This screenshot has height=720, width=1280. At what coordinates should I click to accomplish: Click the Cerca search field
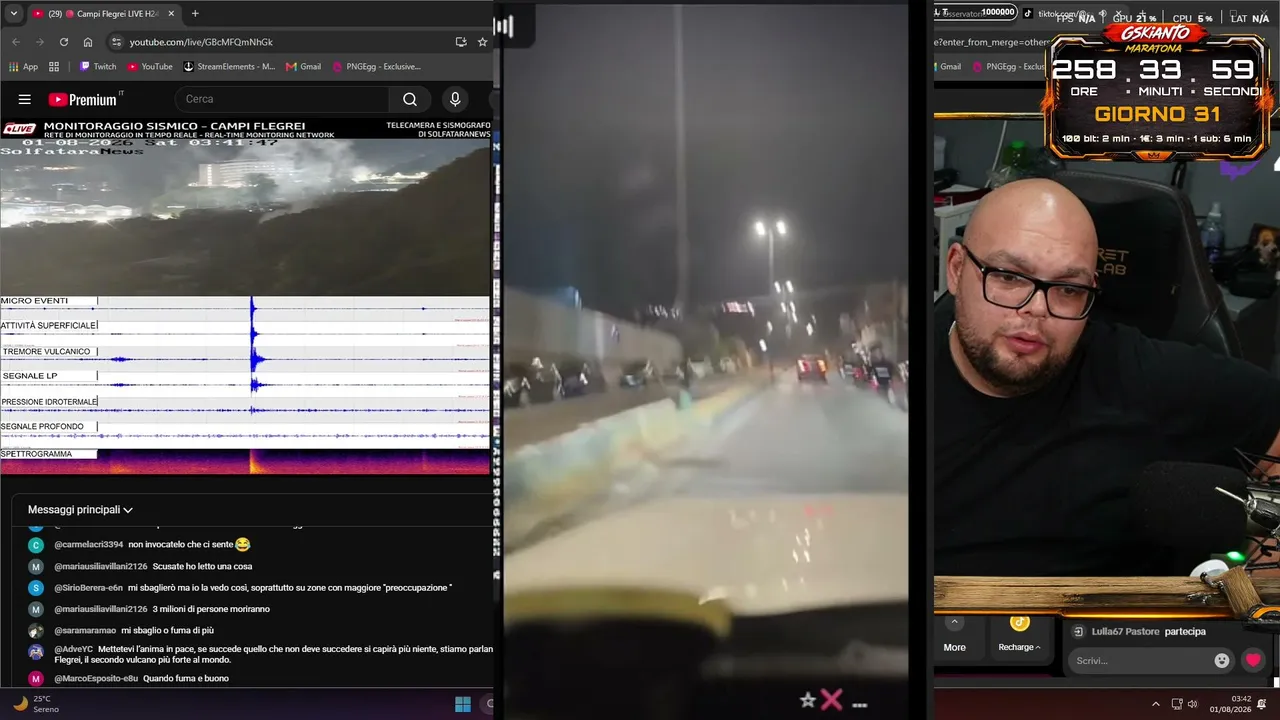(x=282, y=99)
